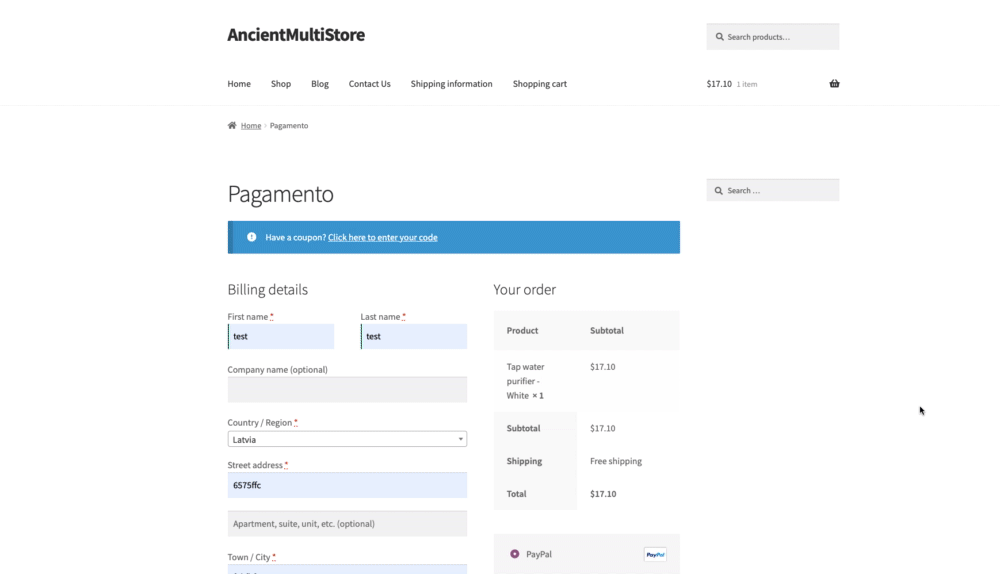The image size is (1000, 574).
Task: Click the Shipping row label
Action: click(524, 461)
